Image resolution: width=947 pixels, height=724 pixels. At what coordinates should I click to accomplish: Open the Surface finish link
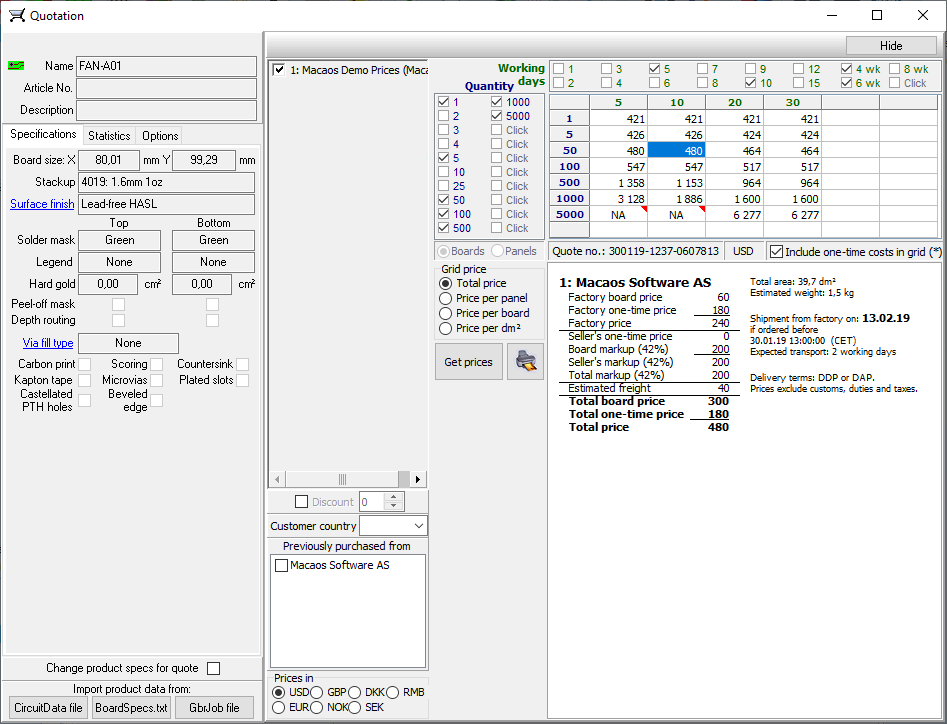pyautogui.click(x=42, y=204)
